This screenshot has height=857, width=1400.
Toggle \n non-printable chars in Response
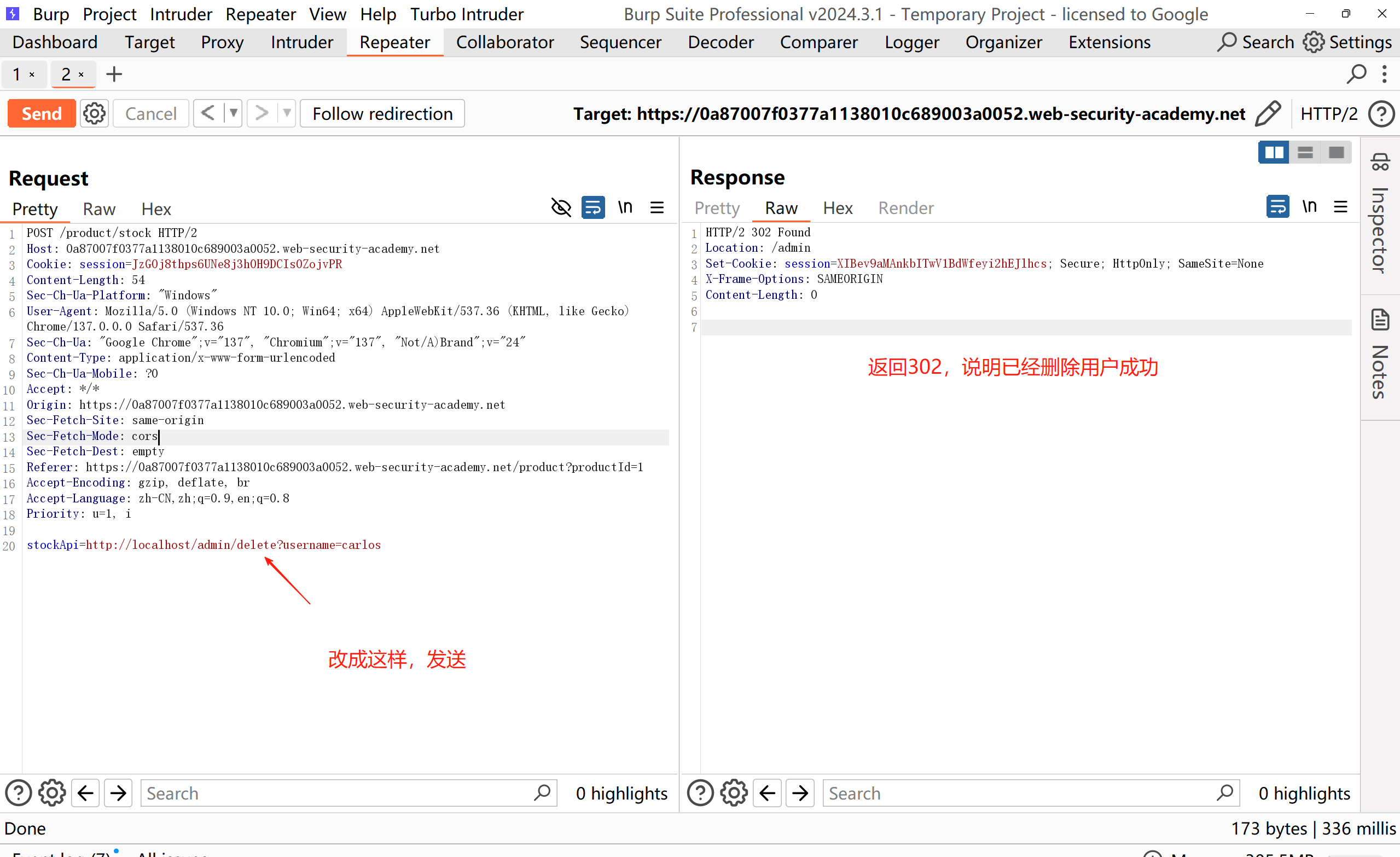pos(1309,206)
